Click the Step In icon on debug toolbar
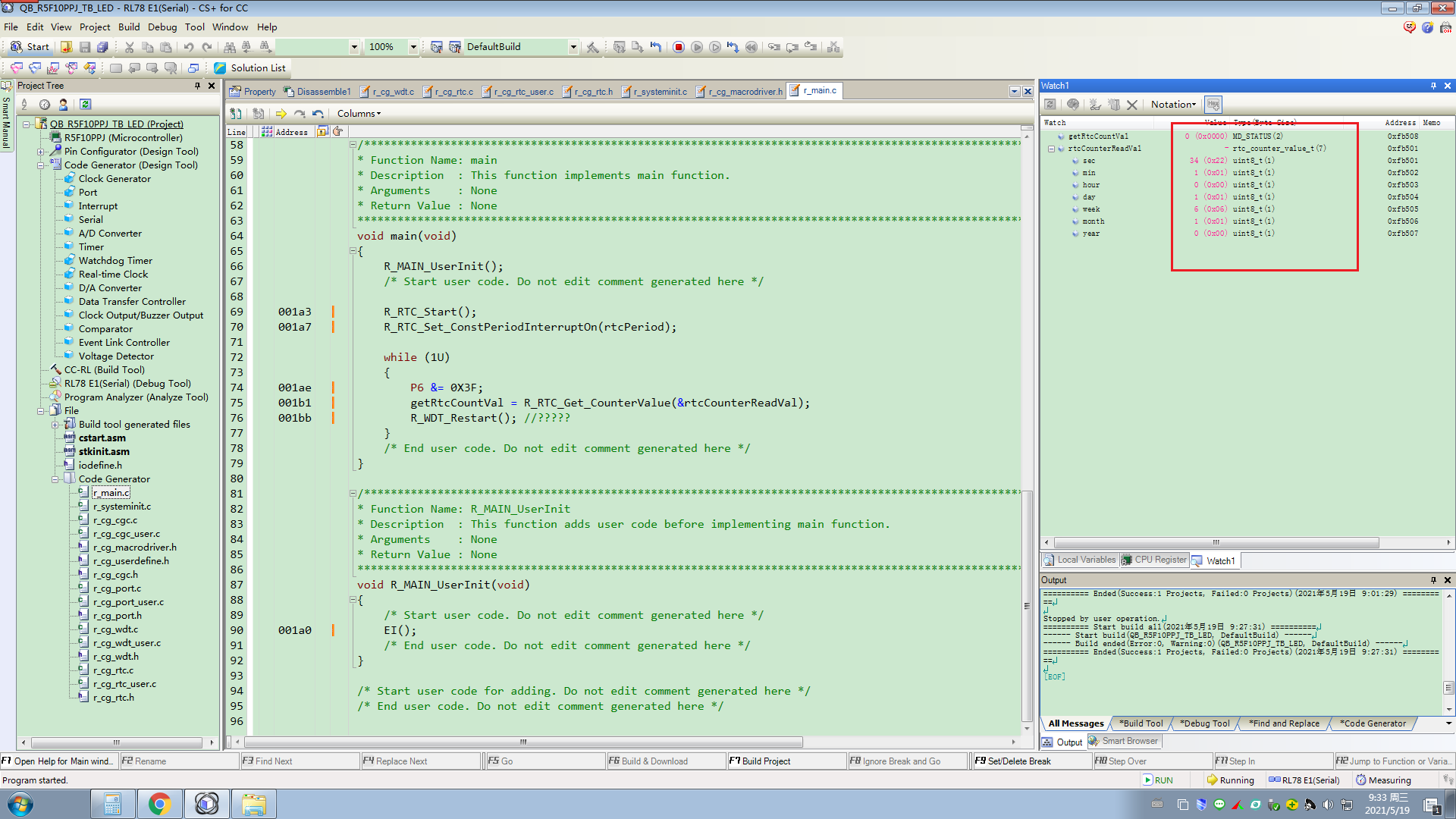Image resolution: width=1456 pixels, height=819 pixels. [774, 47]
